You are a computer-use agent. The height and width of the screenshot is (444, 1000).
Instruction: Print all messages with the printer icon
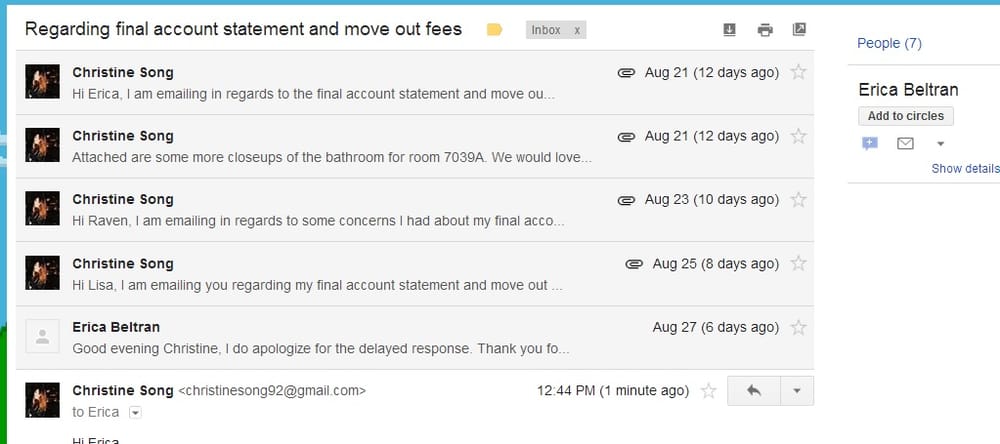point(765,29)
